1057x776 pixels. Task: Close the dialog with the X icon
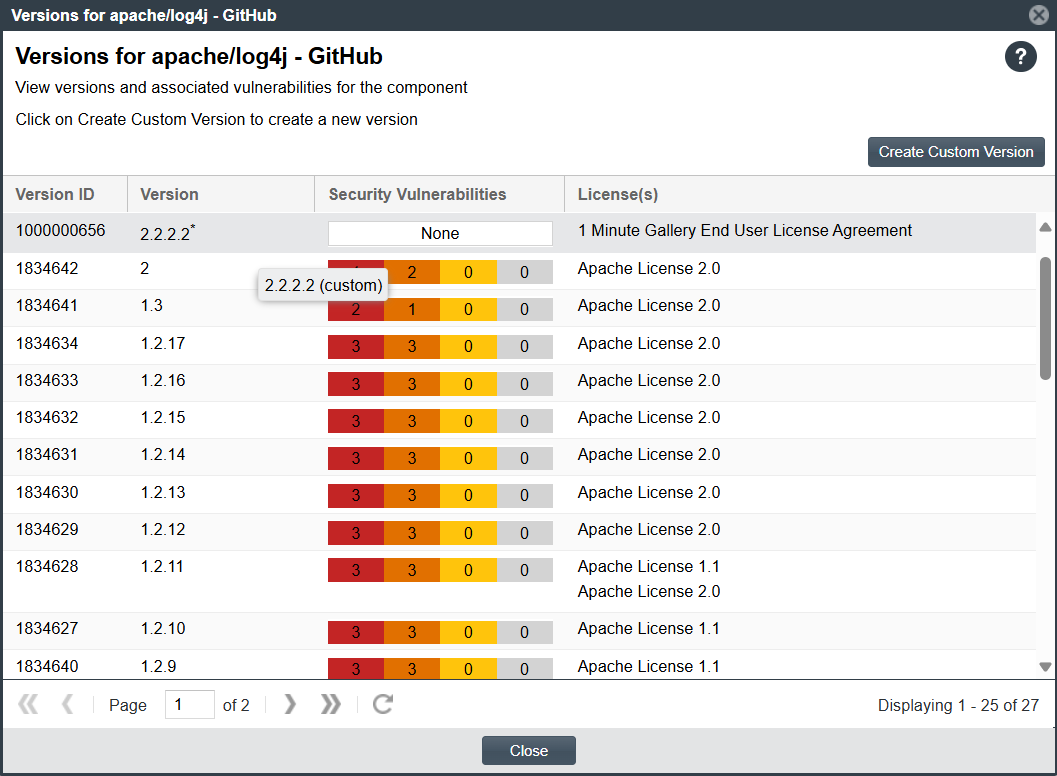pos(1039,15)
